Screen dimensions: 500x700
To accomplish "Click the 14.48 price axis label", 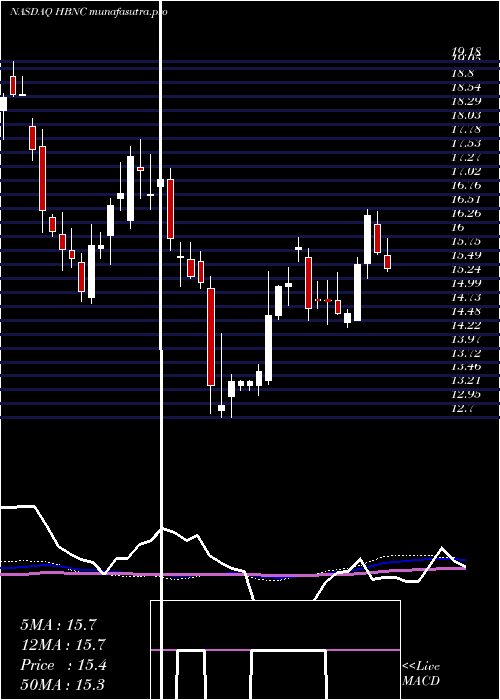I will 466,311.
